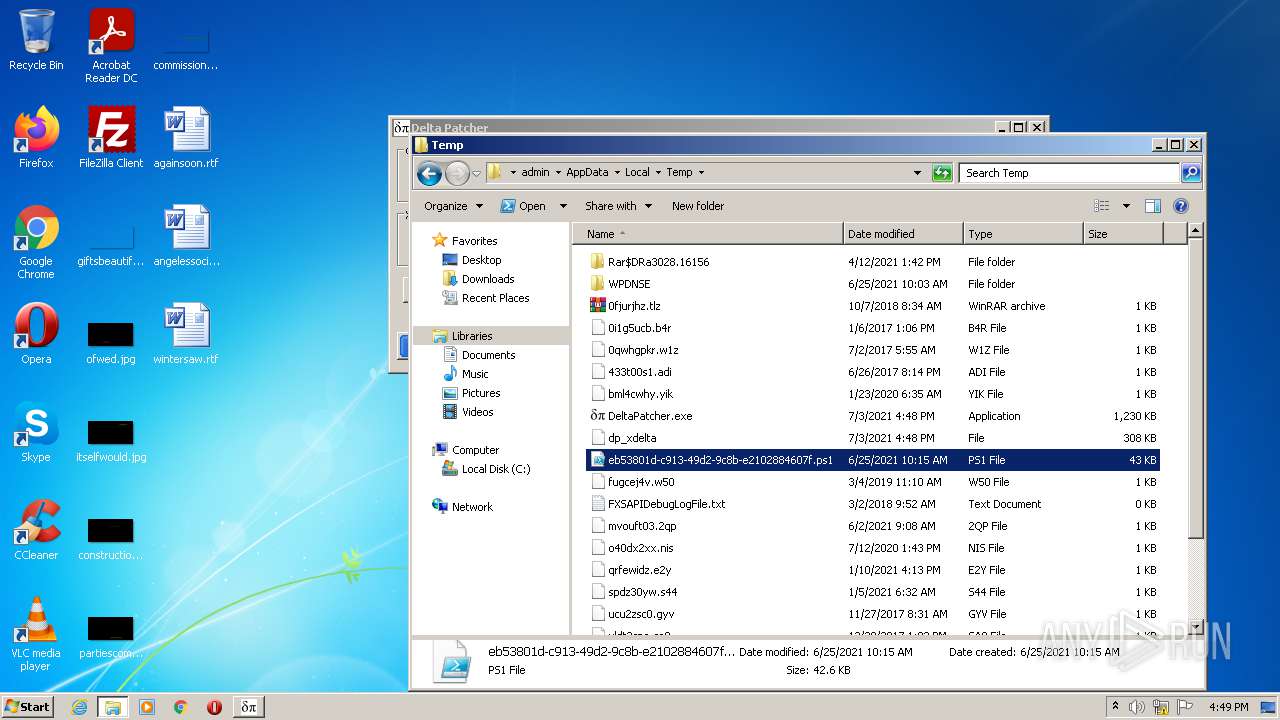Open Firefox desktop shortcut
Image resolution: width=1280 pixels, height=720 pixels.
pyautogui.click(x=36, y=137)
